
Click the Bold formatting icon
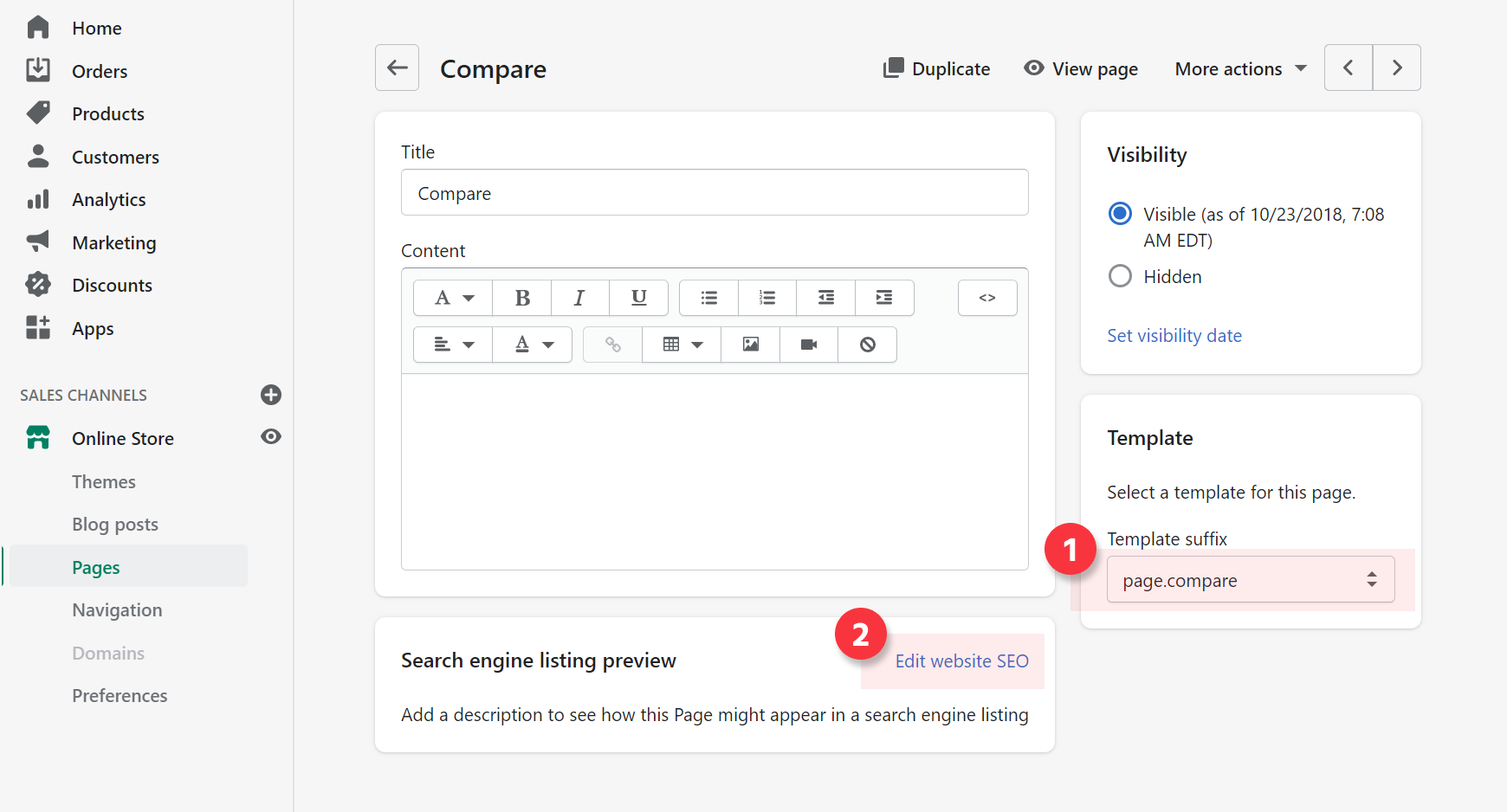(x=522, y=298)
